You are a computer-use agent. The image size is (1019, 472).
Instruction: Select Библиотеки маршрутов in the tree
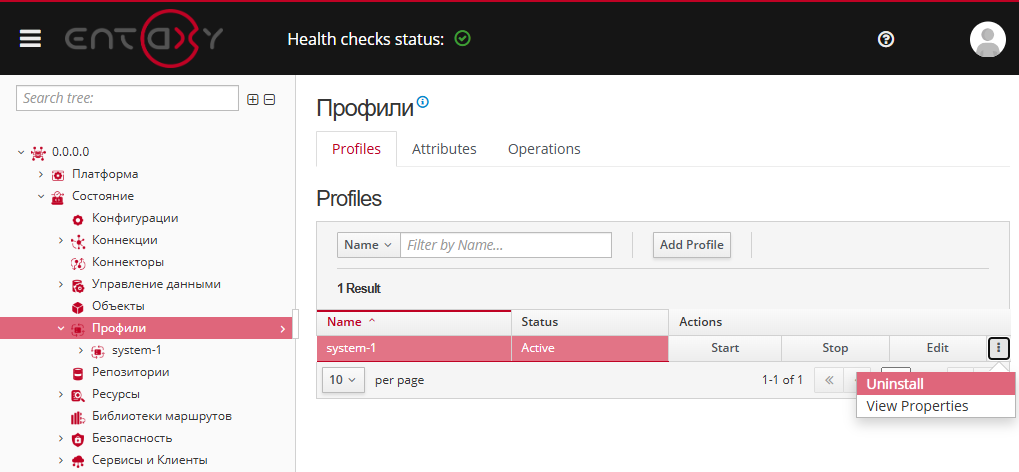coord(162,416)
